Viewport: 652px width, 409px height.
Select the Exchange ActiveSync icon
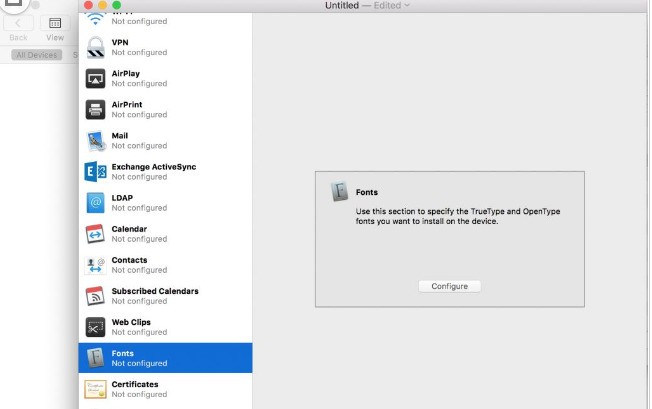(96, 172)
